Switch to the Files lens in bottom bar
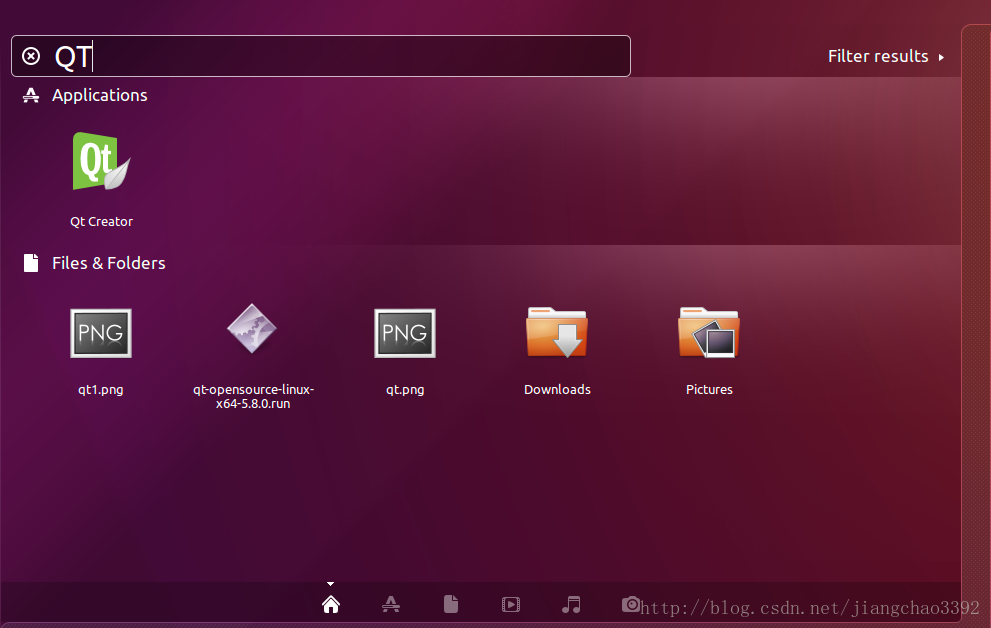Image resolution: width=991 pixels, height=628 pixels. [451, 605]
